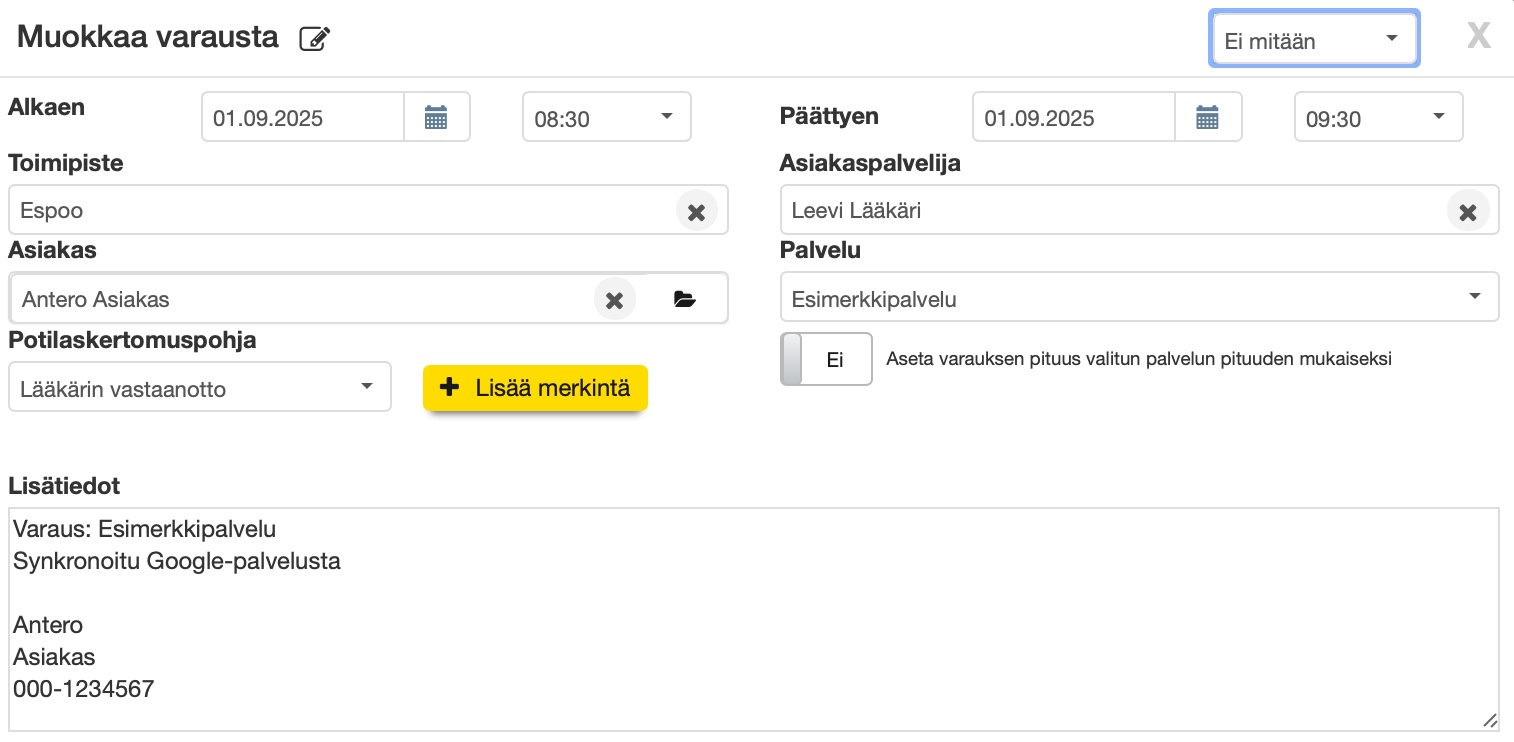
Task: Click the edit pencil icon beside Muokkaa varausta
Action: tap(315, 40)
